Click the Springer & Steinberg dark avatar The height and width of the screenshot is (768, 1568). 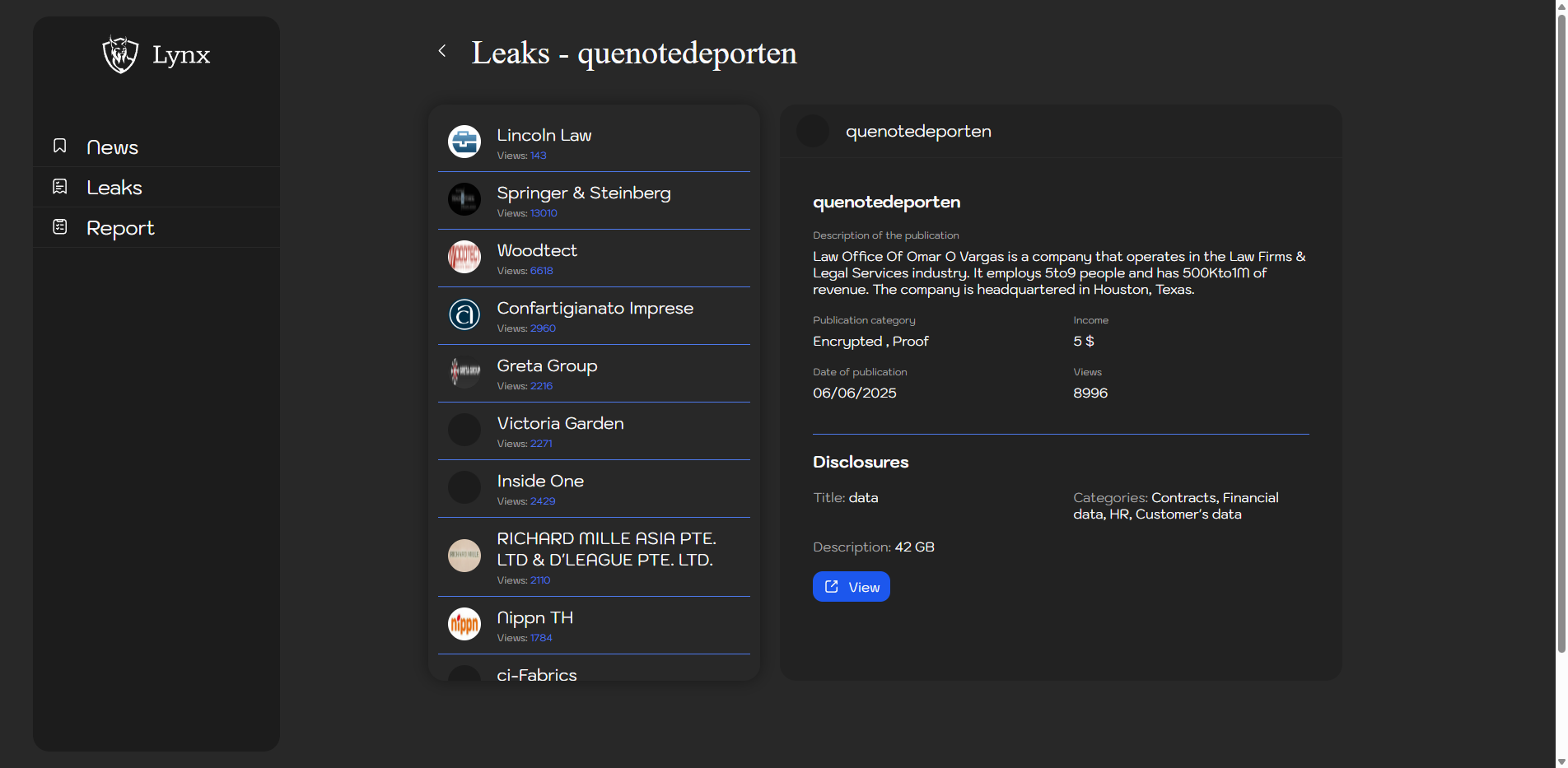[x=464, y=199]
